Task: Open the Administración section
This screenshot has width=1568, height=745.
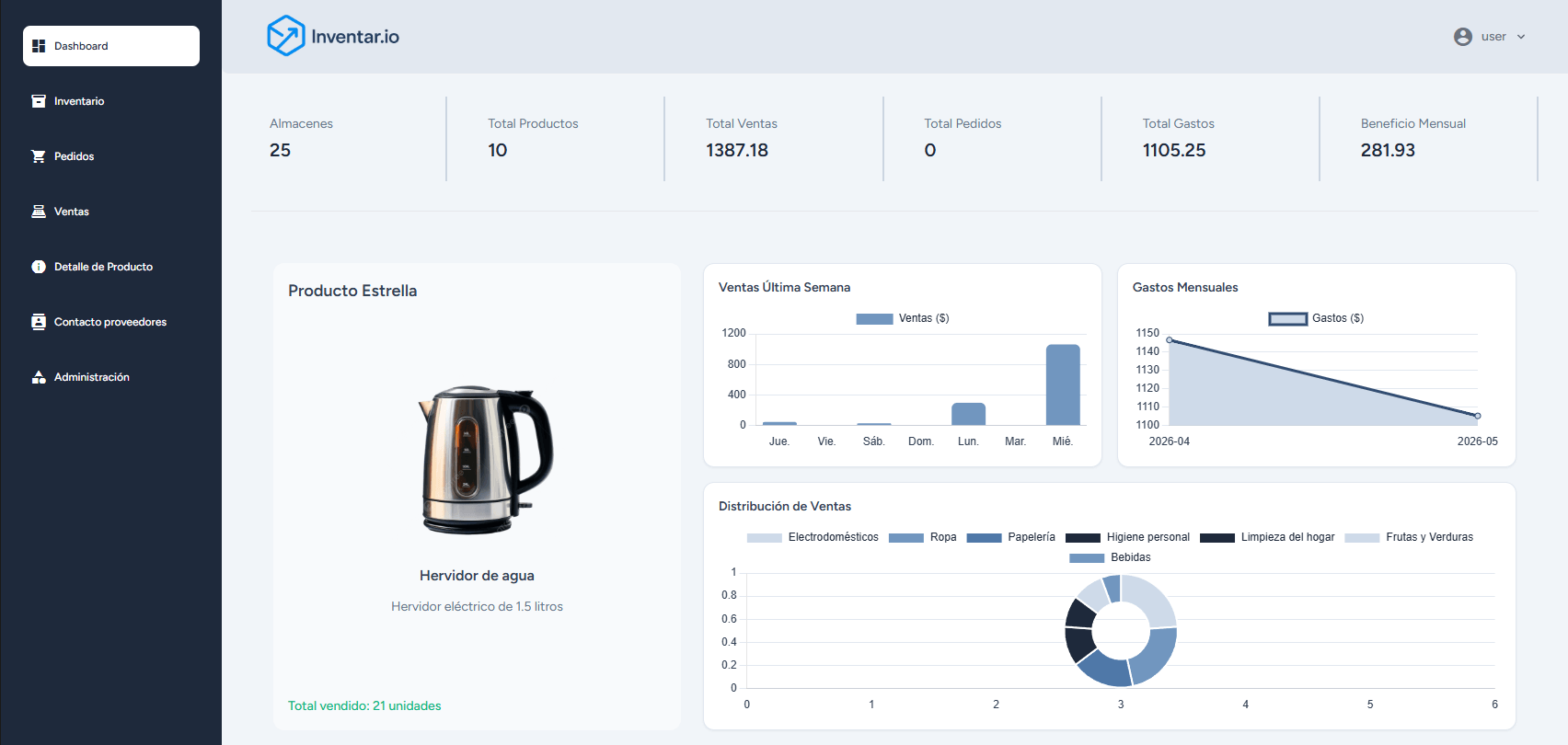Action: point(111,377)
